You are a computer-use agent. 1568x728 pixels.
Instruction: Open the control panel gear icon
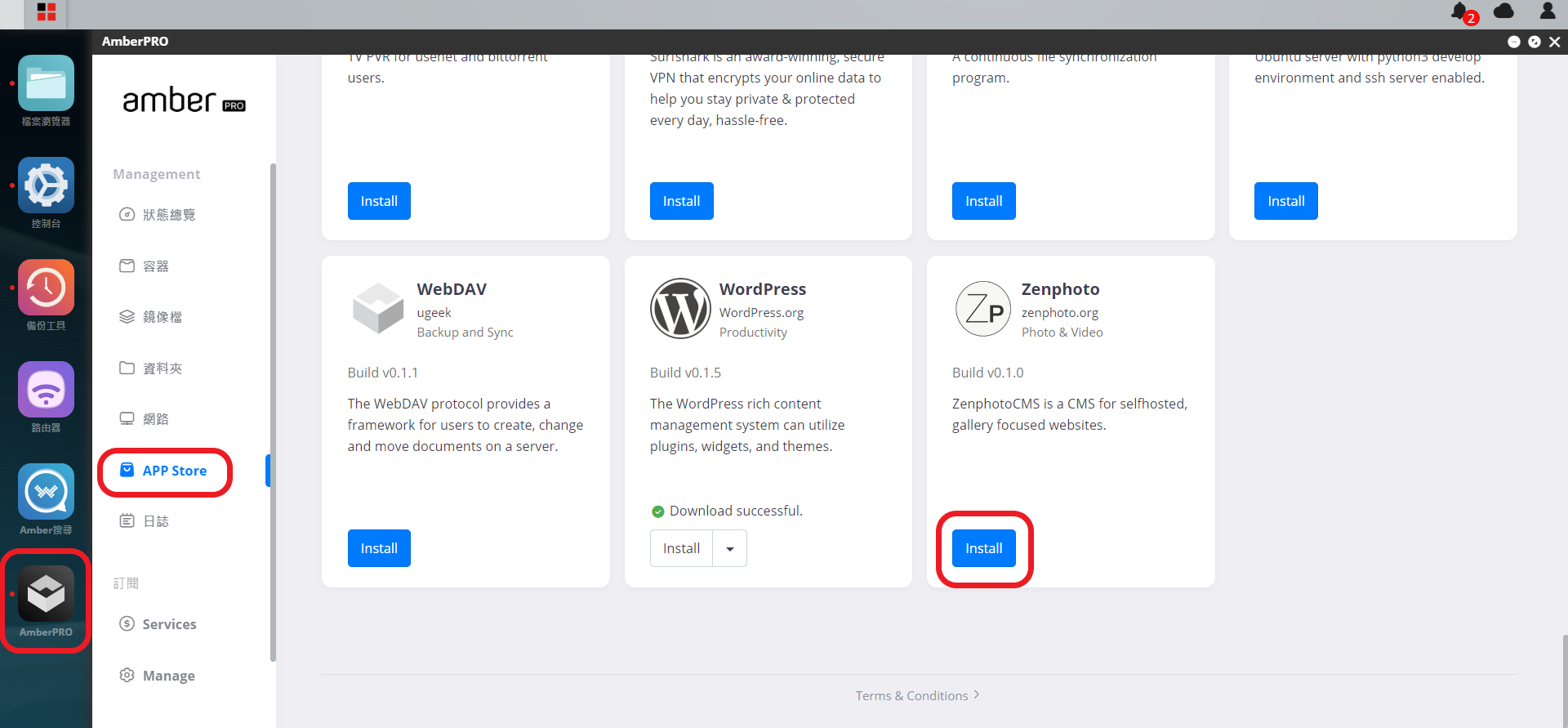tap(46, 185)
